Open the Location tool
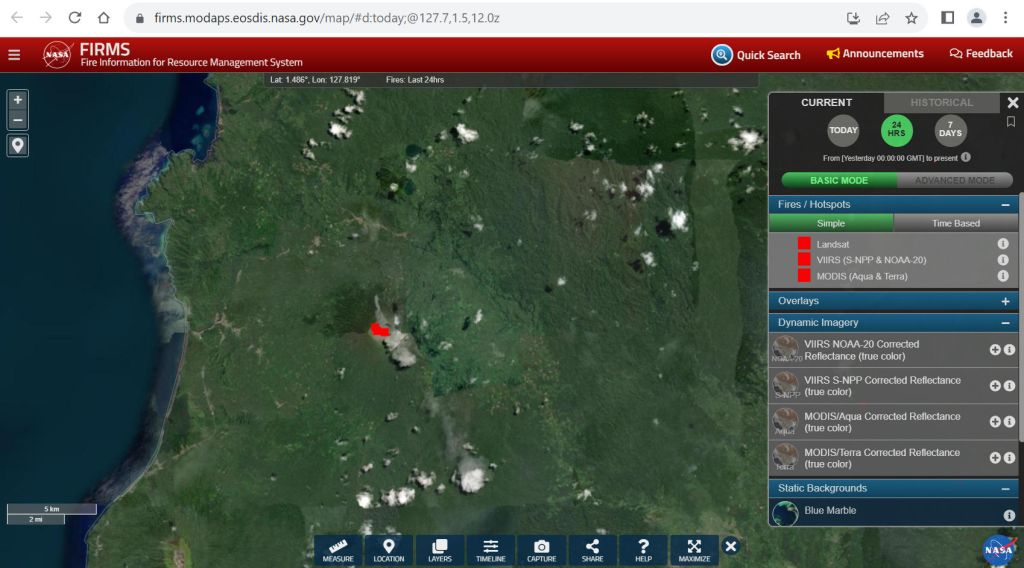 [389, 550]
